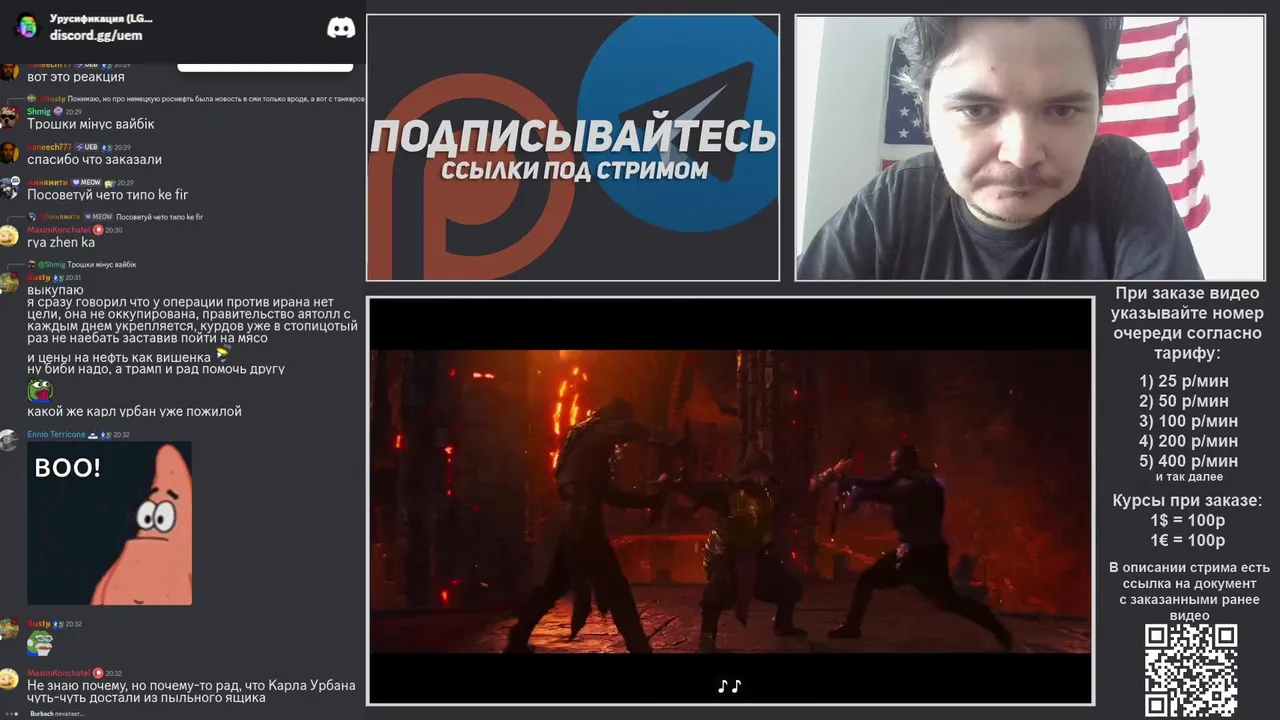Open Shmig's bulldog avatar
Viewport: 1280px width, 720px height.
9,118
